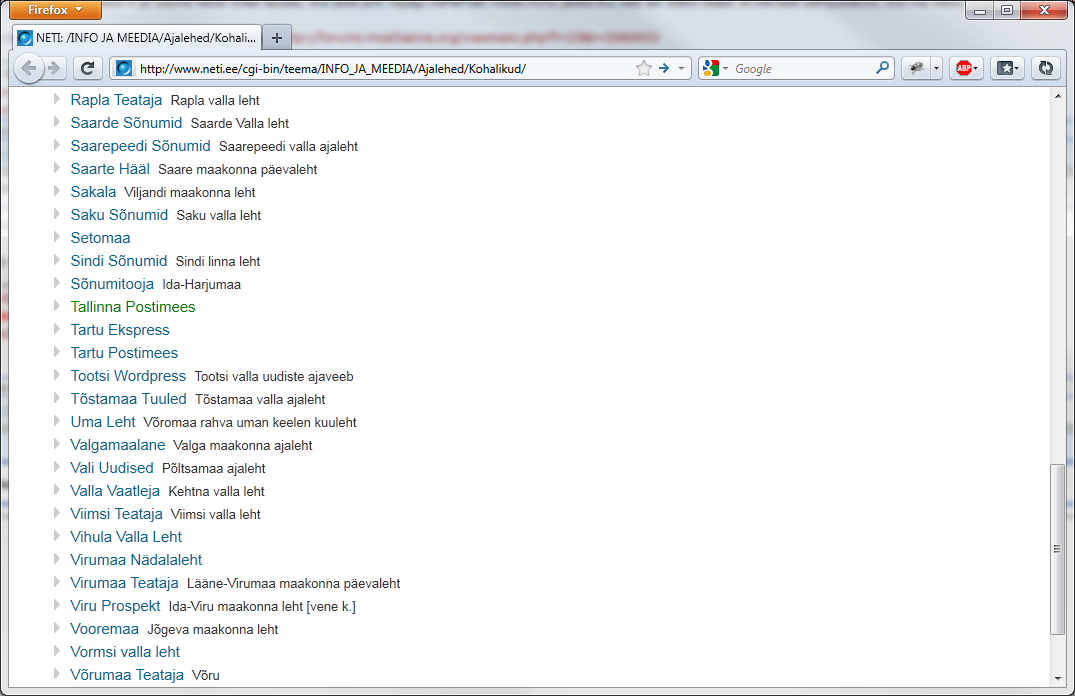This screenshot has height=696, width=1075.
Task: Click the text "Ida-Harjumaa"
Action: tap(202, 285)
